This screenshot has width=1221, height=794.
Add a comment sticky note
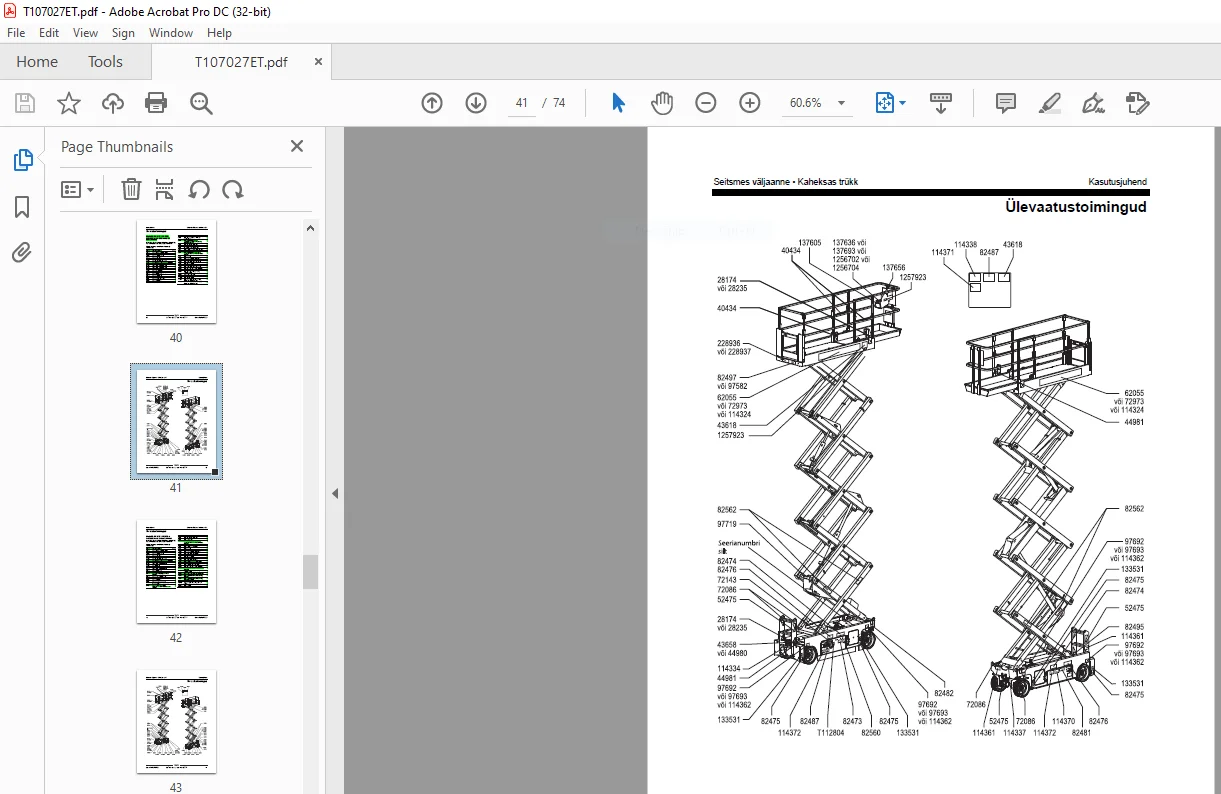coord(1006,103)
